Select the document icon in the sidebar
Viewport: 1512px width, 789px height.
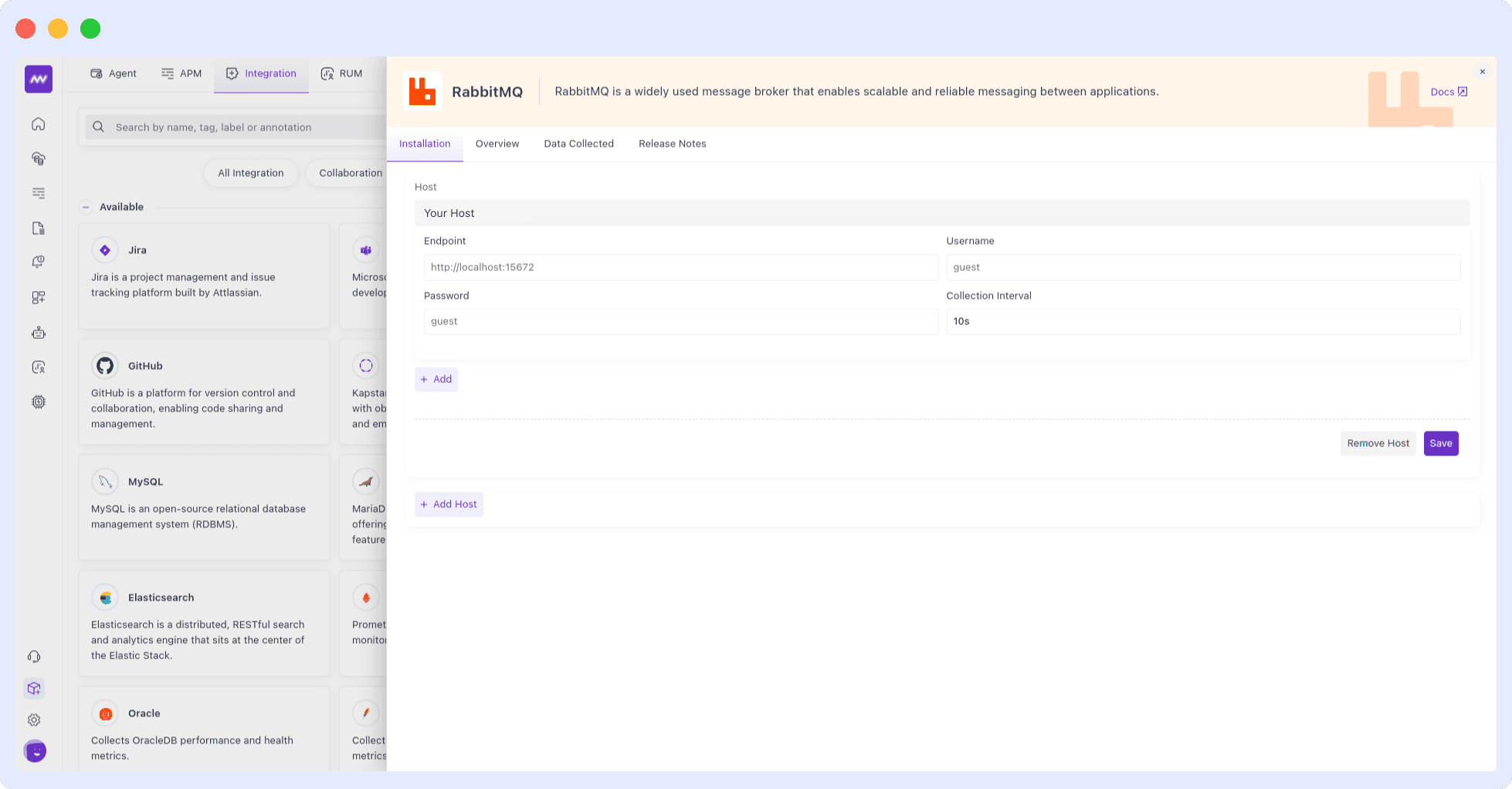point(38,229)
